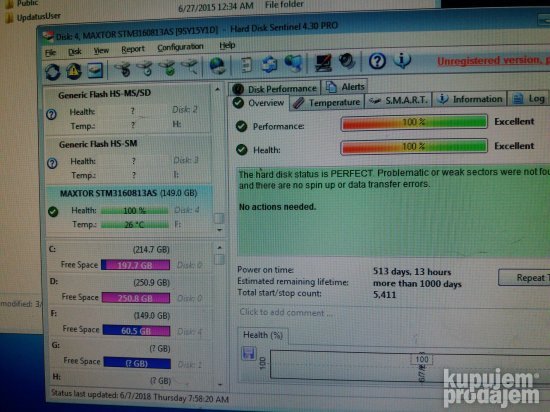Click the MAXTOR 26 °C temperature bar
This screenshot has height=412, width=550.
pyautogui.click(x=135, y=224)
